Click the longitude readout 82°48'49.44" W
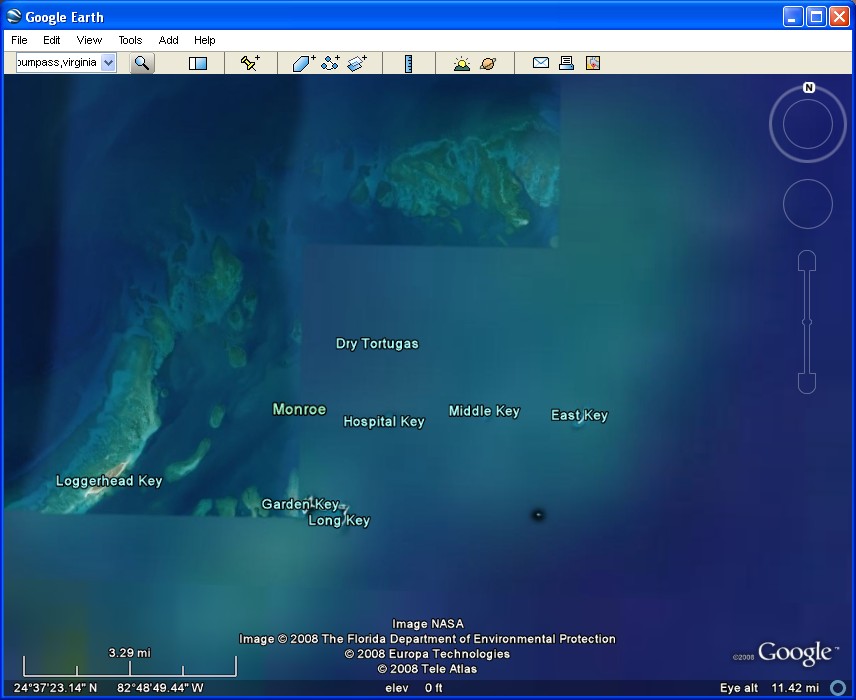The height and width of the screenshot is (700, 856). pyautogui.click(x=160, y=688)
